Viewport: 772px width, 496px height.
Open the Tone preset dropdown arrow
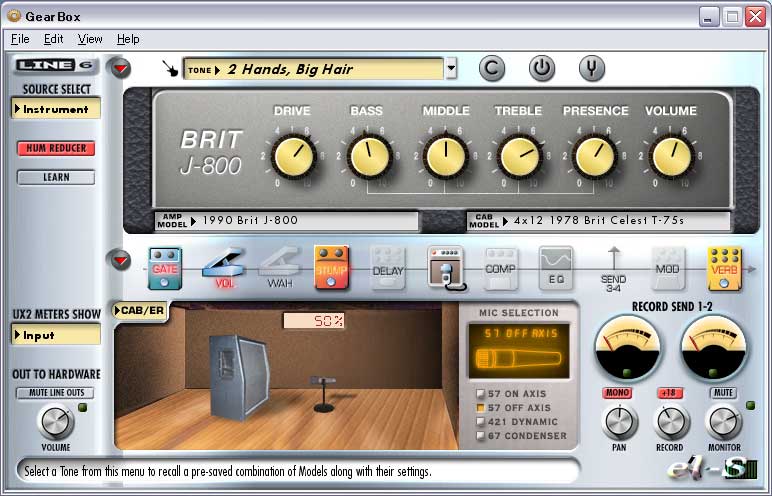pyautogui.click(x=451, y=69)
